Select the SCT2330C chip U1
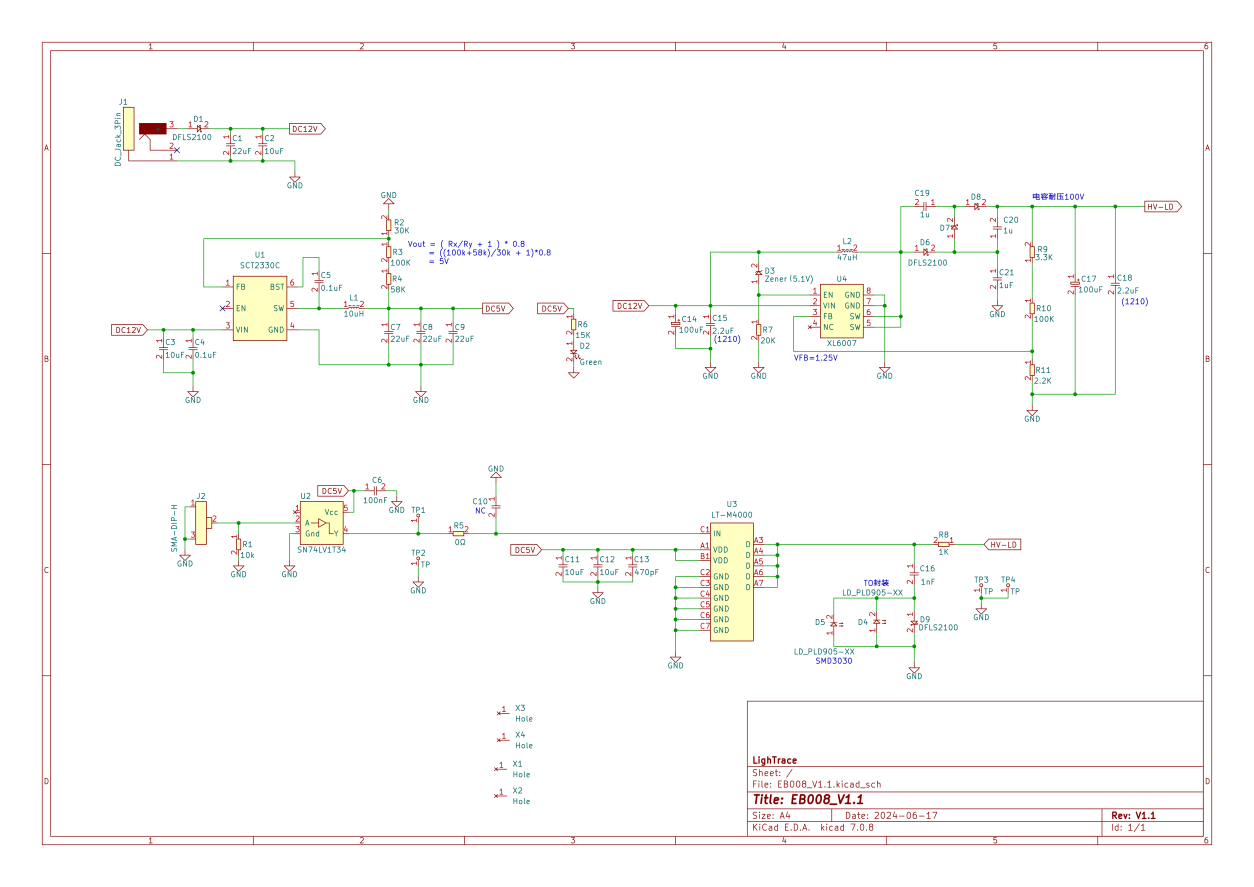This screenshot has width=1254, height=887. point(260,307)
